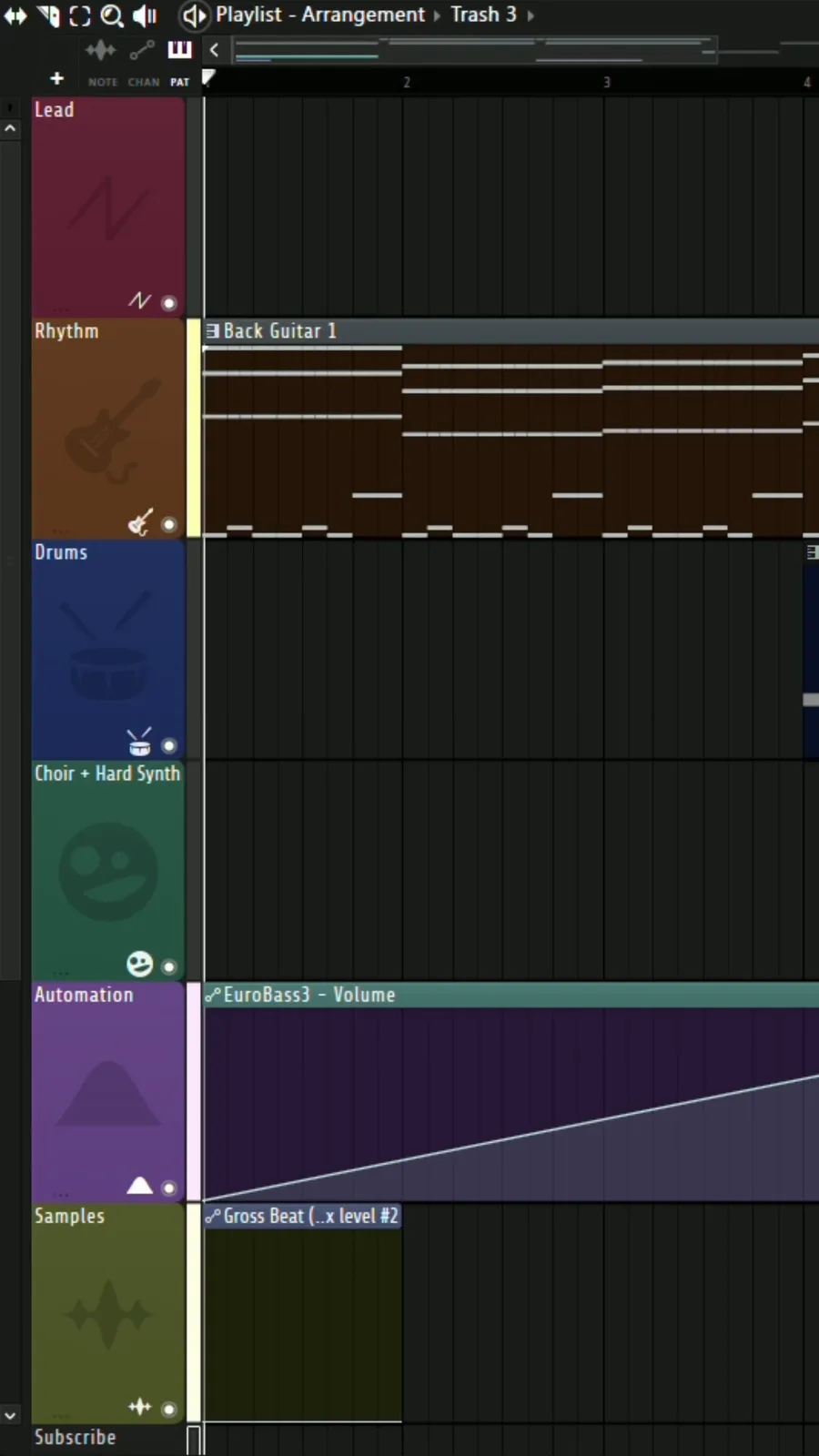Viewport: 819px width, 1456px height.
Task: Switch to the NOTE tab
Action: tap(103, 82)
